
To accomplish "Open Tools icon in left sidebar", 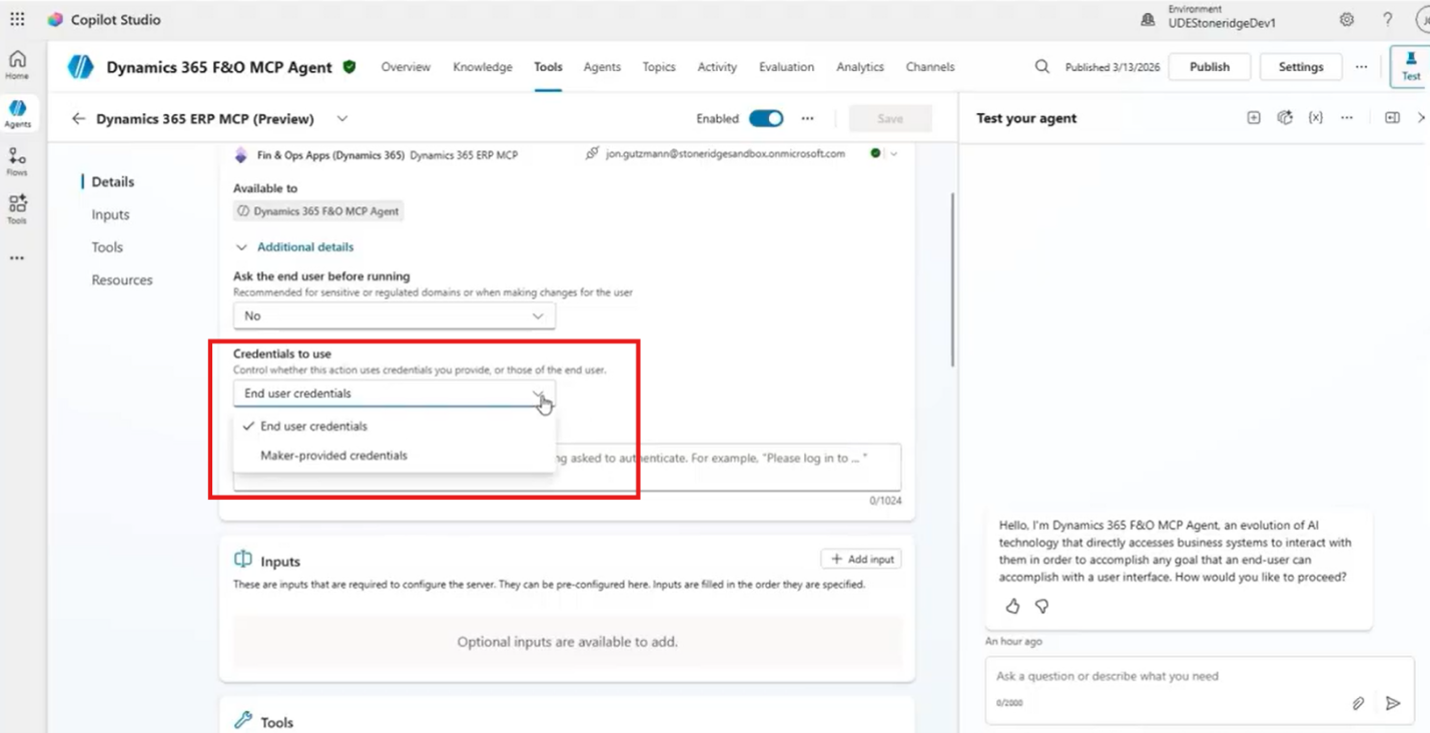I will tap(17, 209).
